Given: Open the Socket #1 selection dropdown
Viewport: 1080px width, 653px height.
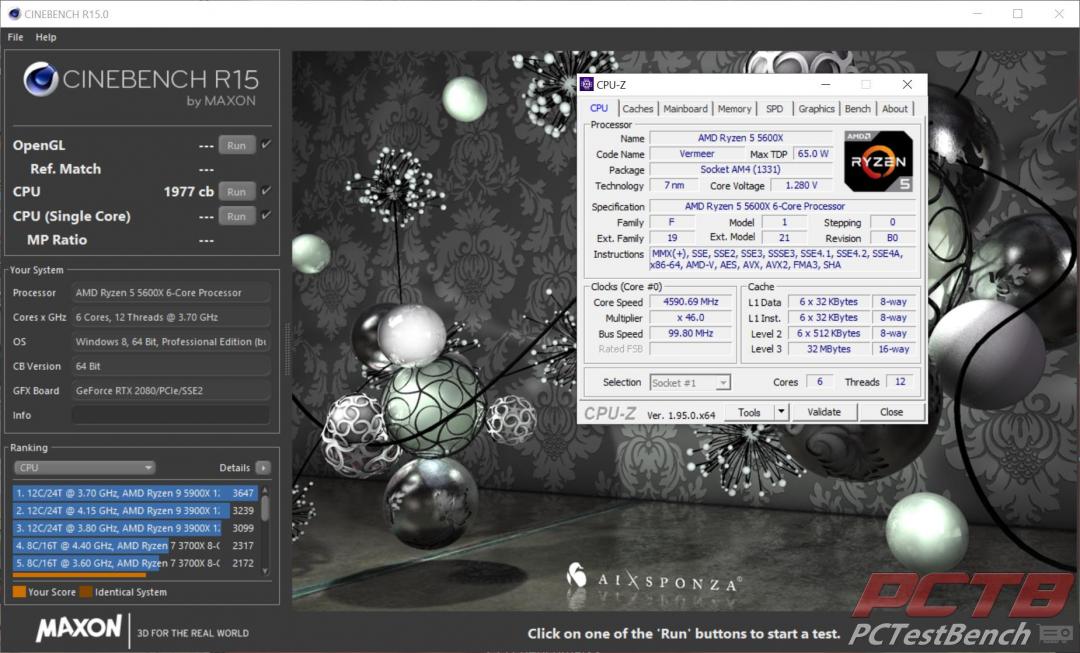Looking at the screenshot, I should coord(690,382).
